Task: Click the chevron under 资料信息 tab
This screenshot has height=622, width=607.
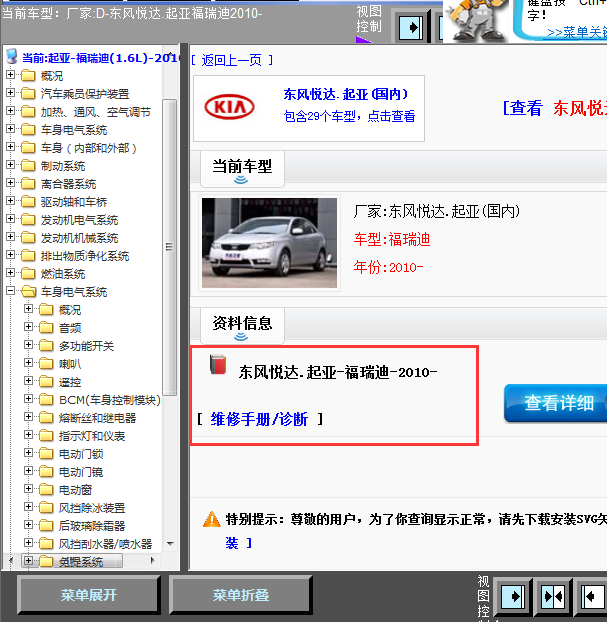Action: tap(241, 337)
